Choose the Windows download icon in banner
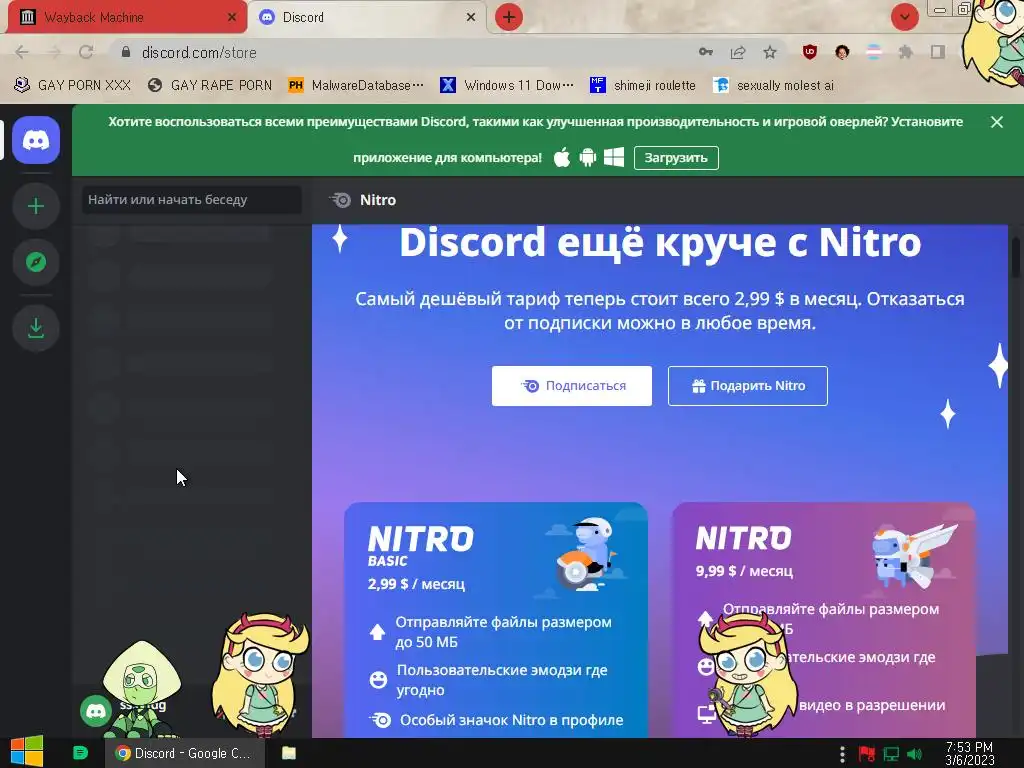Viewport: 1024px width, 768px height. [614, 157]
